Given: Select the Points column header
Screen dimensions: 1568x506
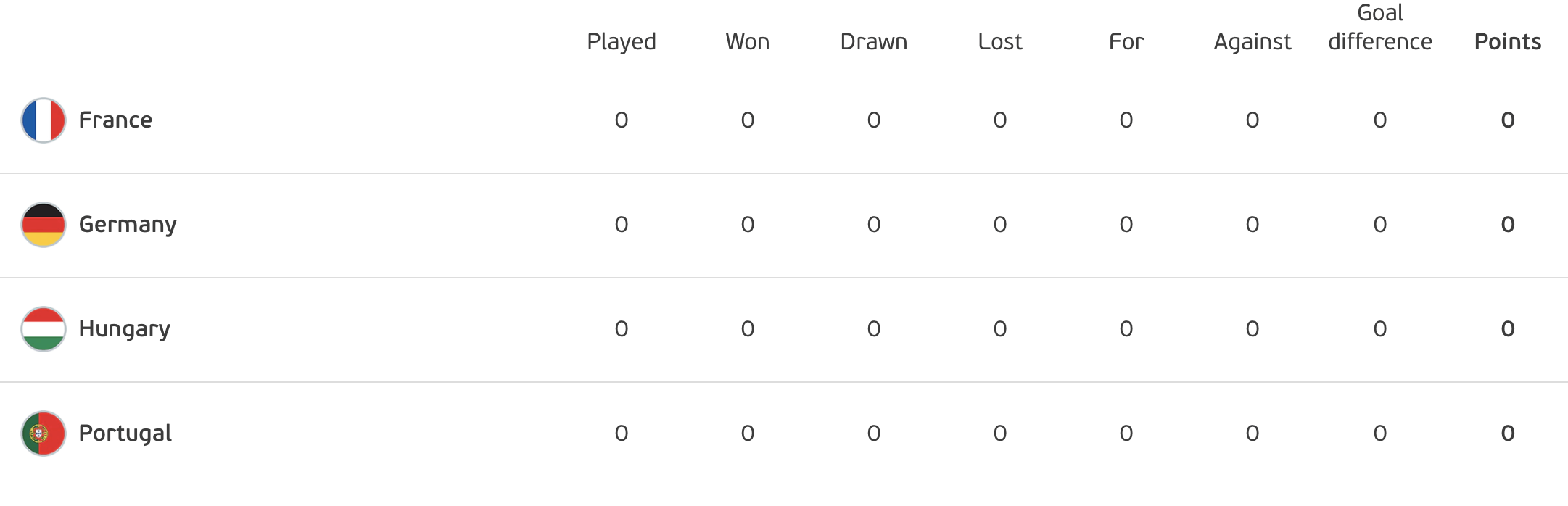Looking at the screenshot, I should [1508, 41].
